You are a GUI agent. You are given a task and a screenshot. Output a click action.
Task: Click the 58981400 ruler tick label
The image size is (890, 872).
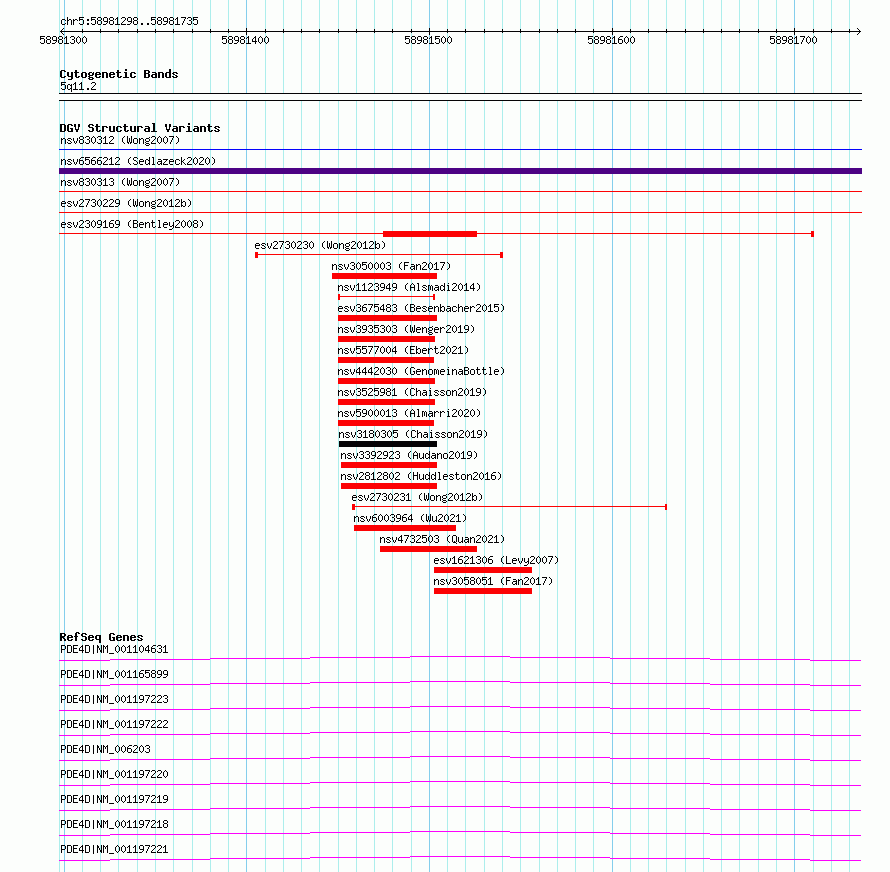[x=245, y=40]
